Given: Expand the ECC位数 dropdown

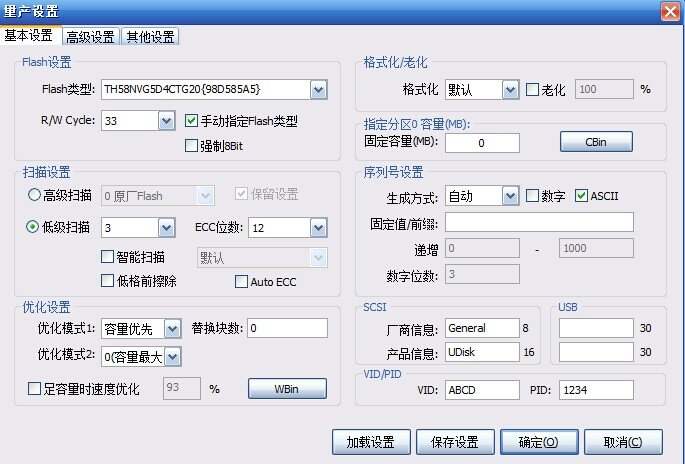Looking at the screenshot, I should (x=318, y=228).
